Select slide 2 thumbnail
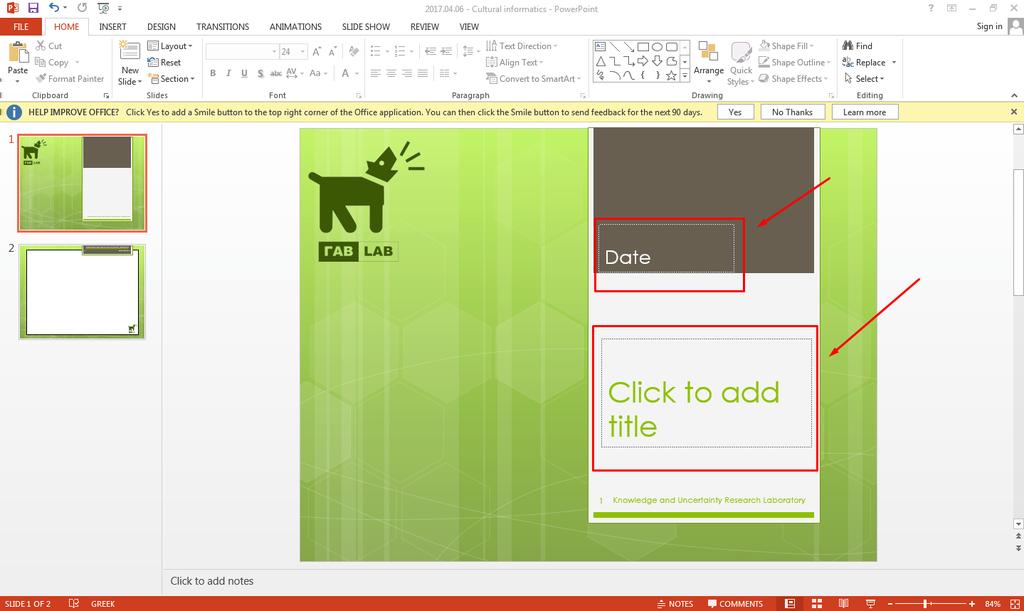The image size is (1024, 611). (x=82, y=291)
